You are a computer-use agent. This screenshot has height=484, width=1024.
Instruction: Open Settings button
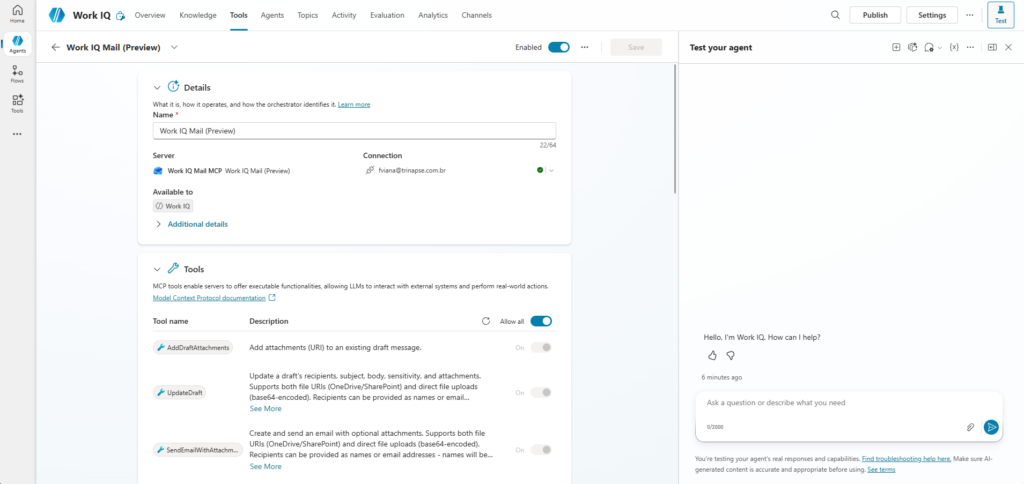932,15
